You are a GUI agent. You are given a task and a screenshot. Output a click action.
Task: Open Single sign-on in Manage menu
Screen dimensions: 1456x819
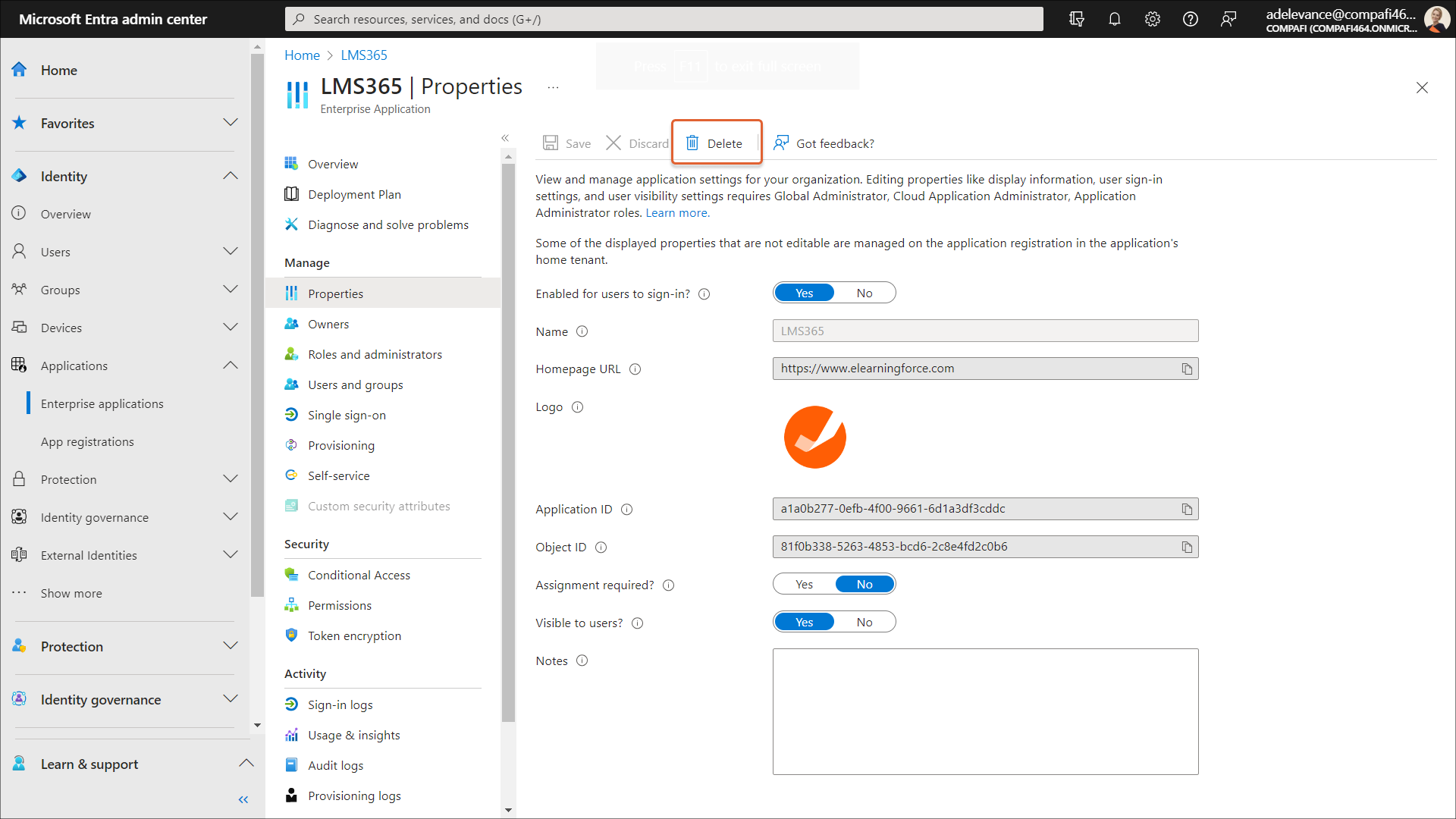click(x=347, y=416)
